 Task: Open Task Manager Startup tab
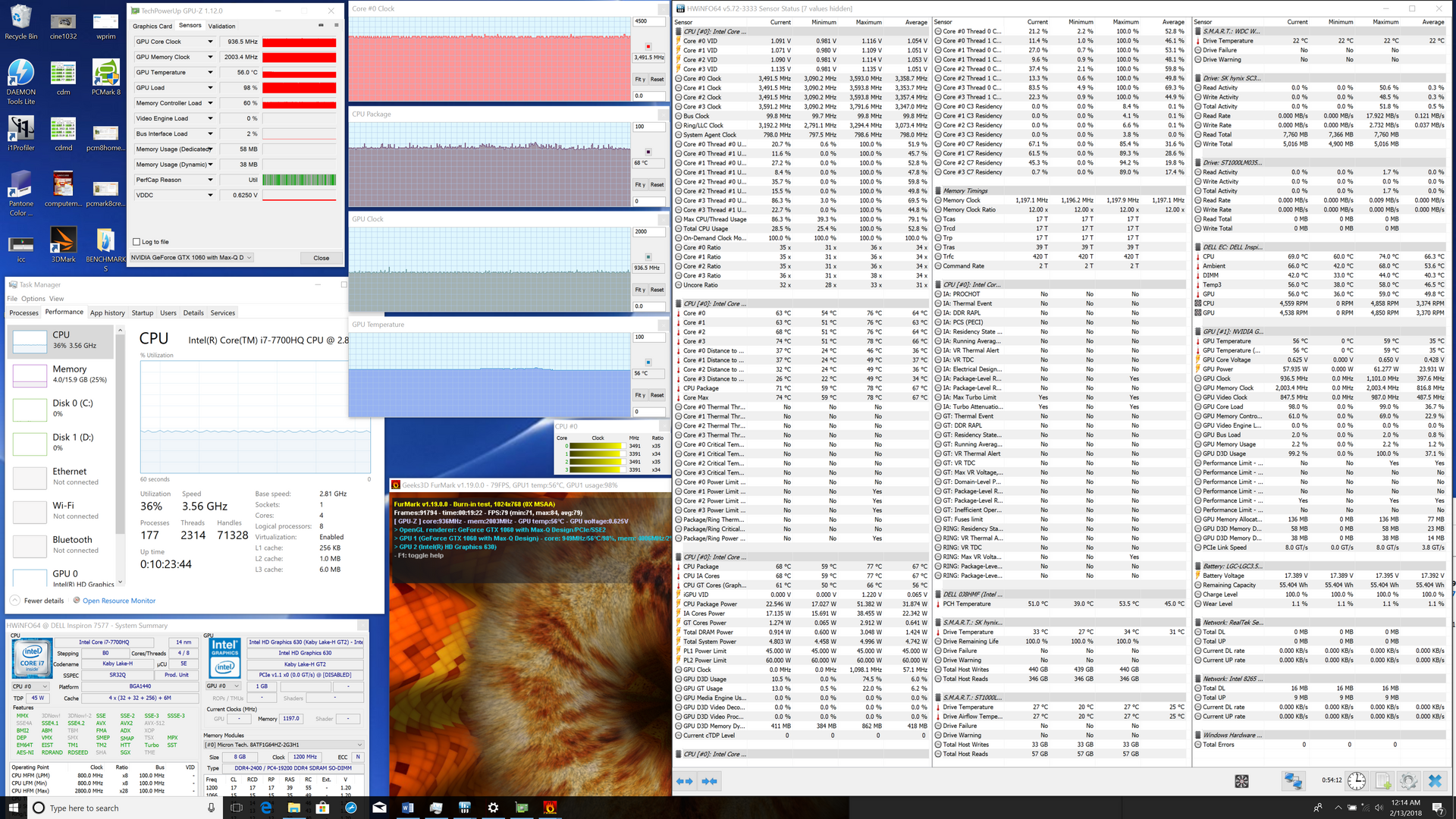coord(143,312)
